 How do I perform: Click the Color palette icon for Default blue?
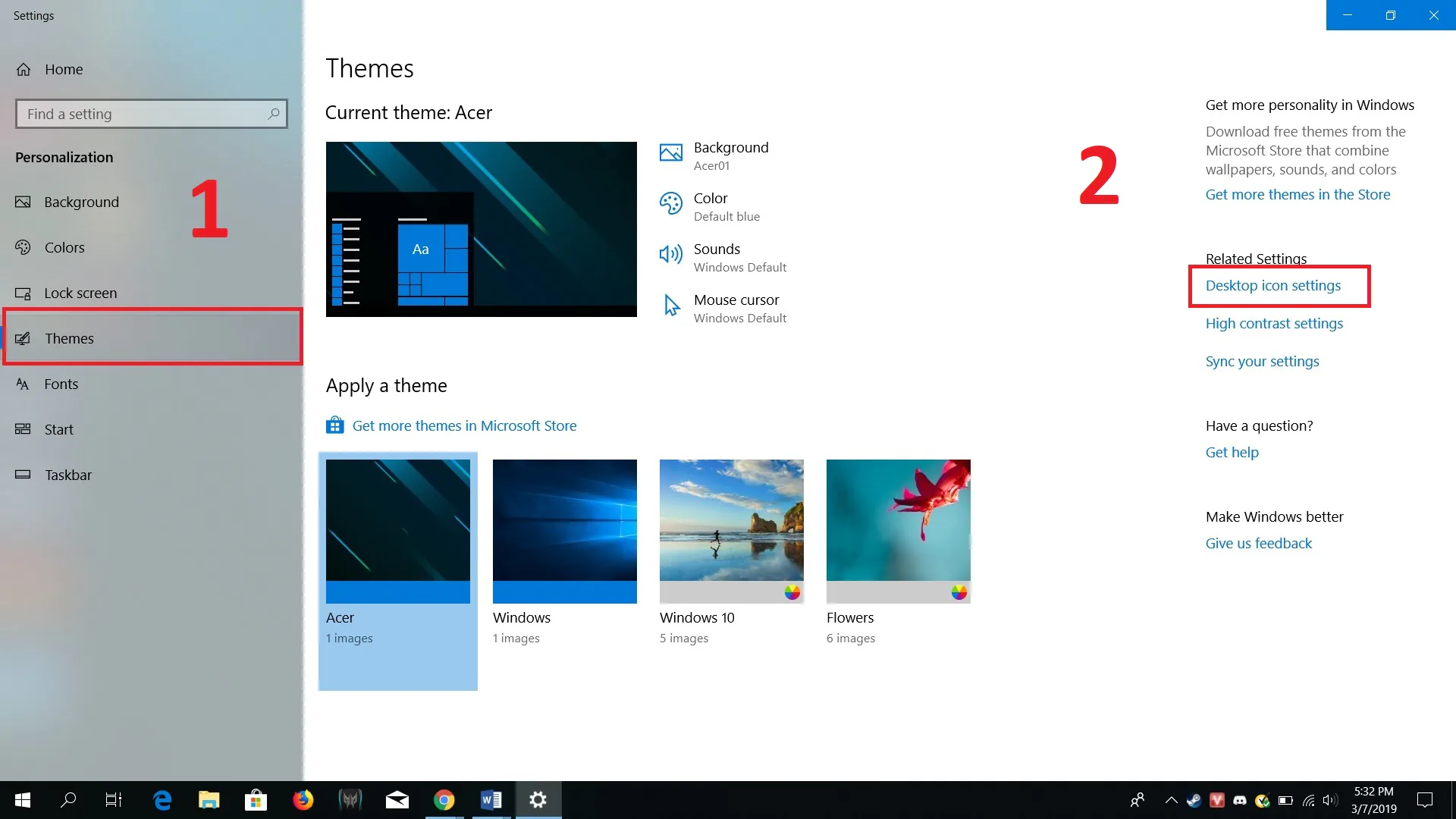(x=671, y=204)
